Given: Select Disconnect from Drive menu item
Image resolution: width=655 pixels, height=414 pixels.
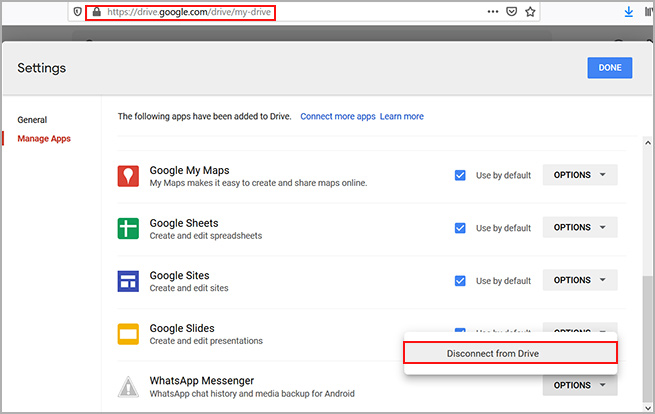Looking at the screenshot, I should (510, 352).
